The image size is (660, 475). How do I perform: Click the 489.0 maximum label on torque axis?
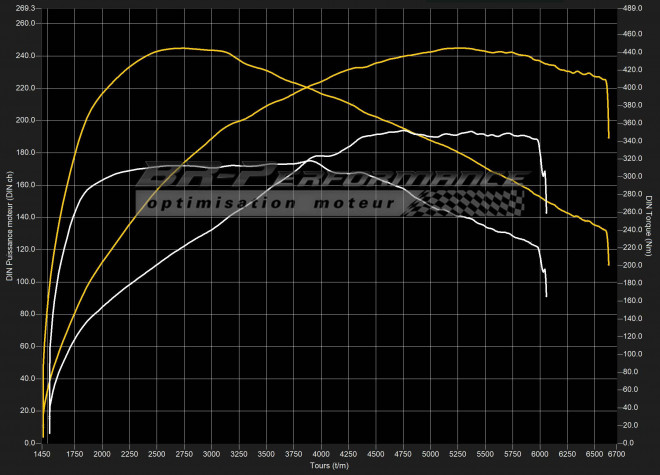point(631,8)
